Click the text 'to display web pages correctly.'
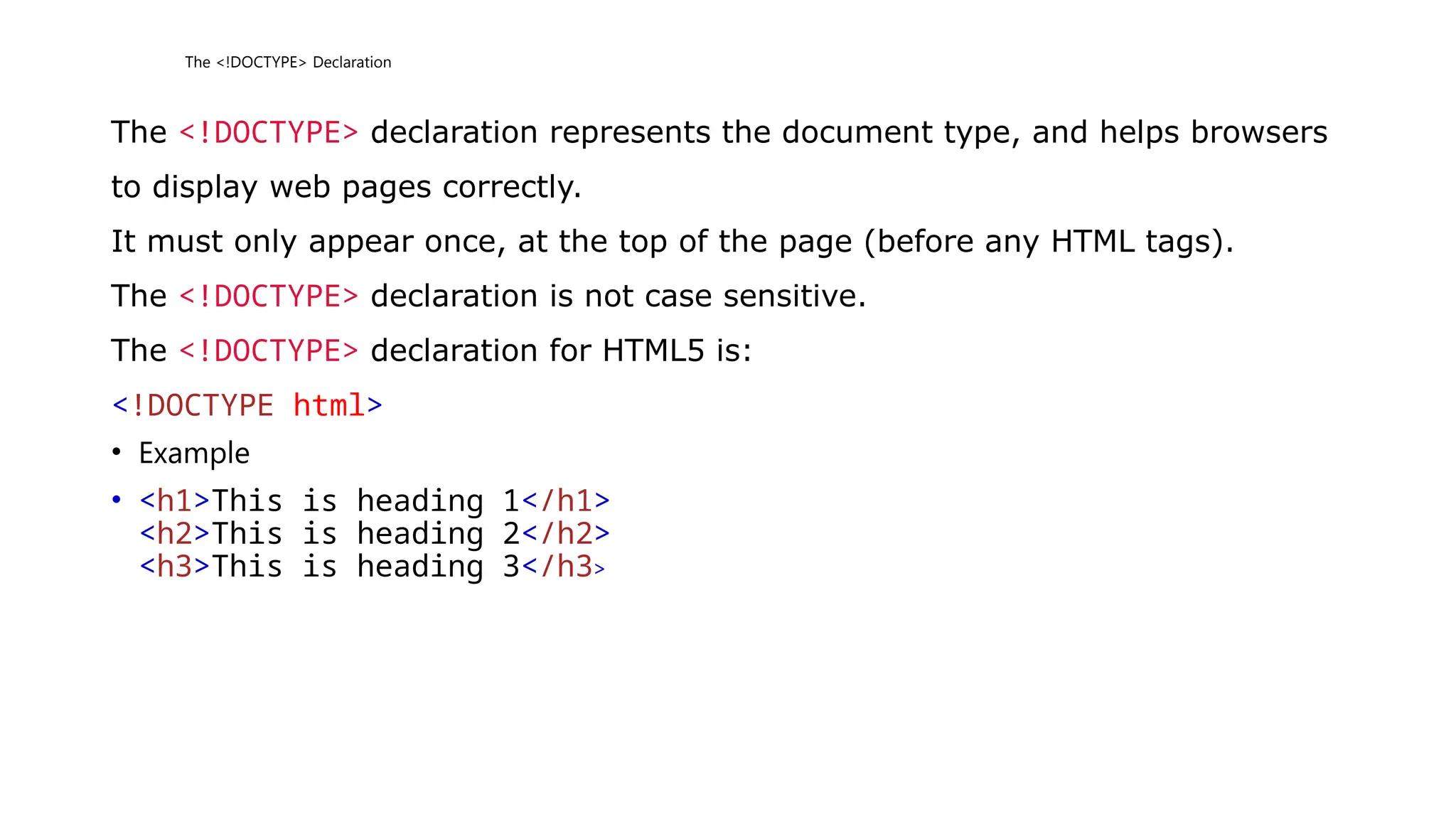The width and height of the screenshot is (1456, 819). (x=346, y=188)
